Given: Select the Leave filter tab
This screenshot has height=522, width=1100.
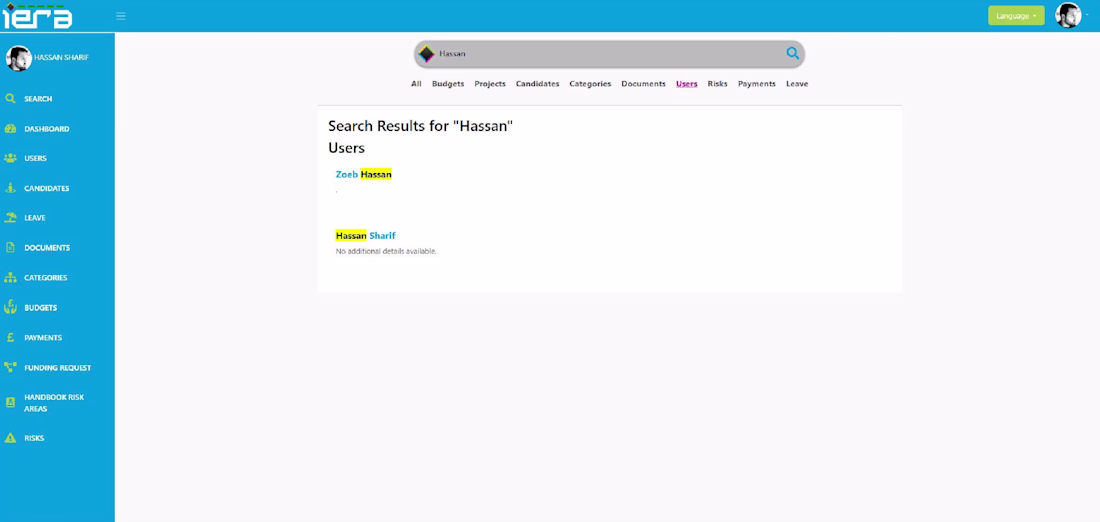Looking at the screenshot, I should (x=797, y=83).
